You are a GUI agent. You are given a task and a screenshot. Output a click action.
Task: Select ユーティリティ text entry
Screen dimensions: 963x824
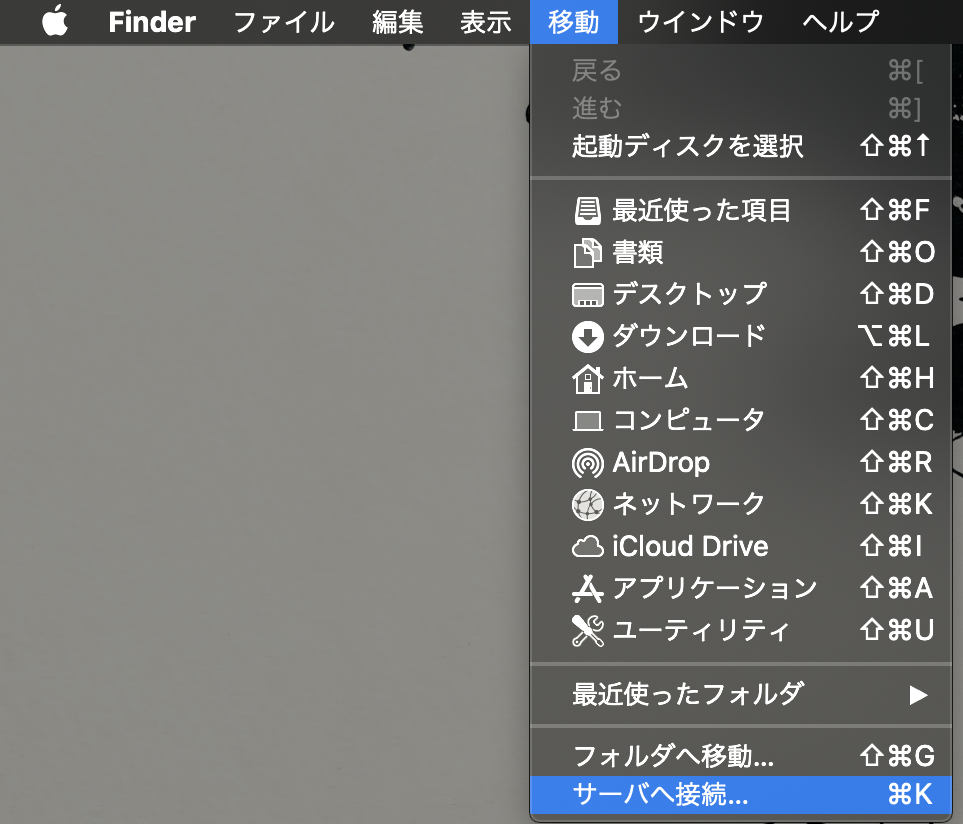[x=701, y=631]
